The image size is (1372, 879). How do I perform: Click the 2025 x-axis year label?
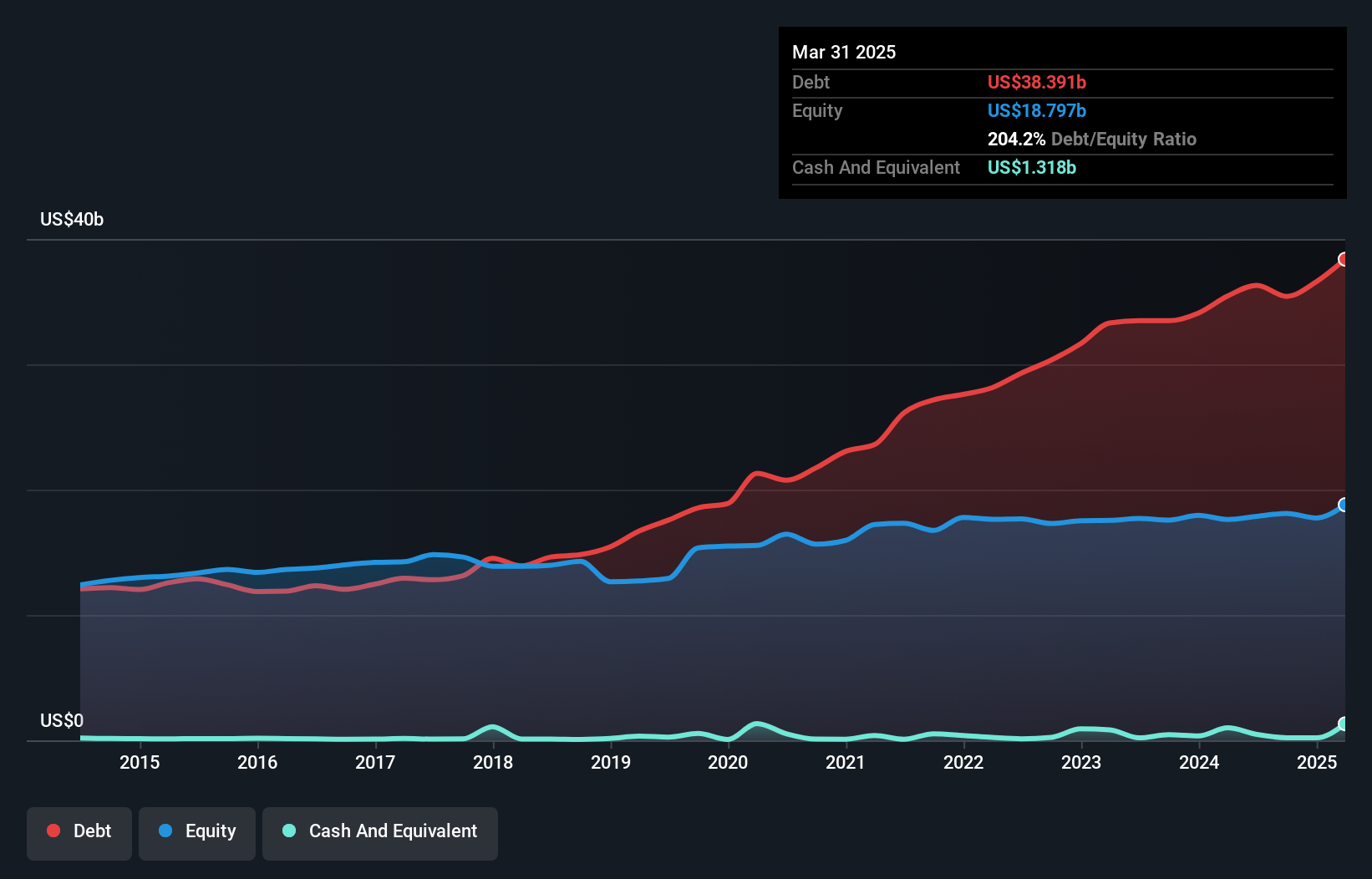[1317, 762]
